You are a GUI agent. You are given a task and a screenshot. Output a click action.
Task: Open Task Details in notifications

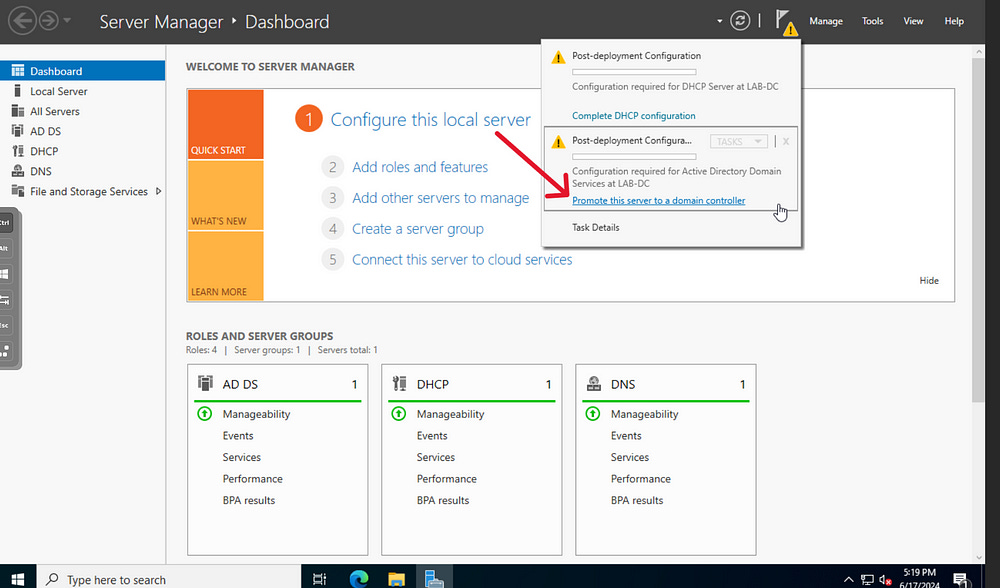point(595,227)
